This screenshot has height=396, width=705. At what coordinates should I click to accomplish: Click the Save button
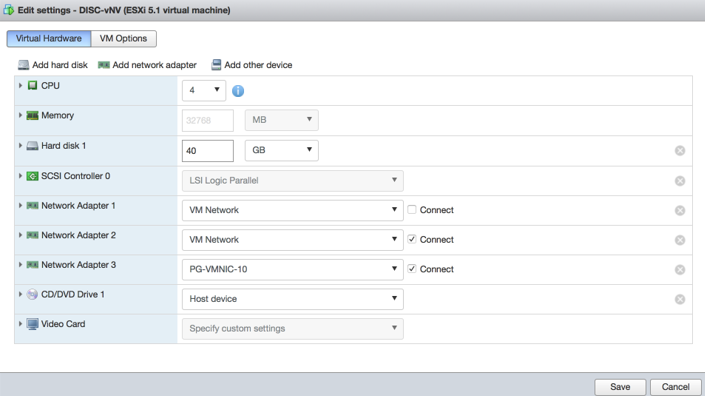point(620,387)
